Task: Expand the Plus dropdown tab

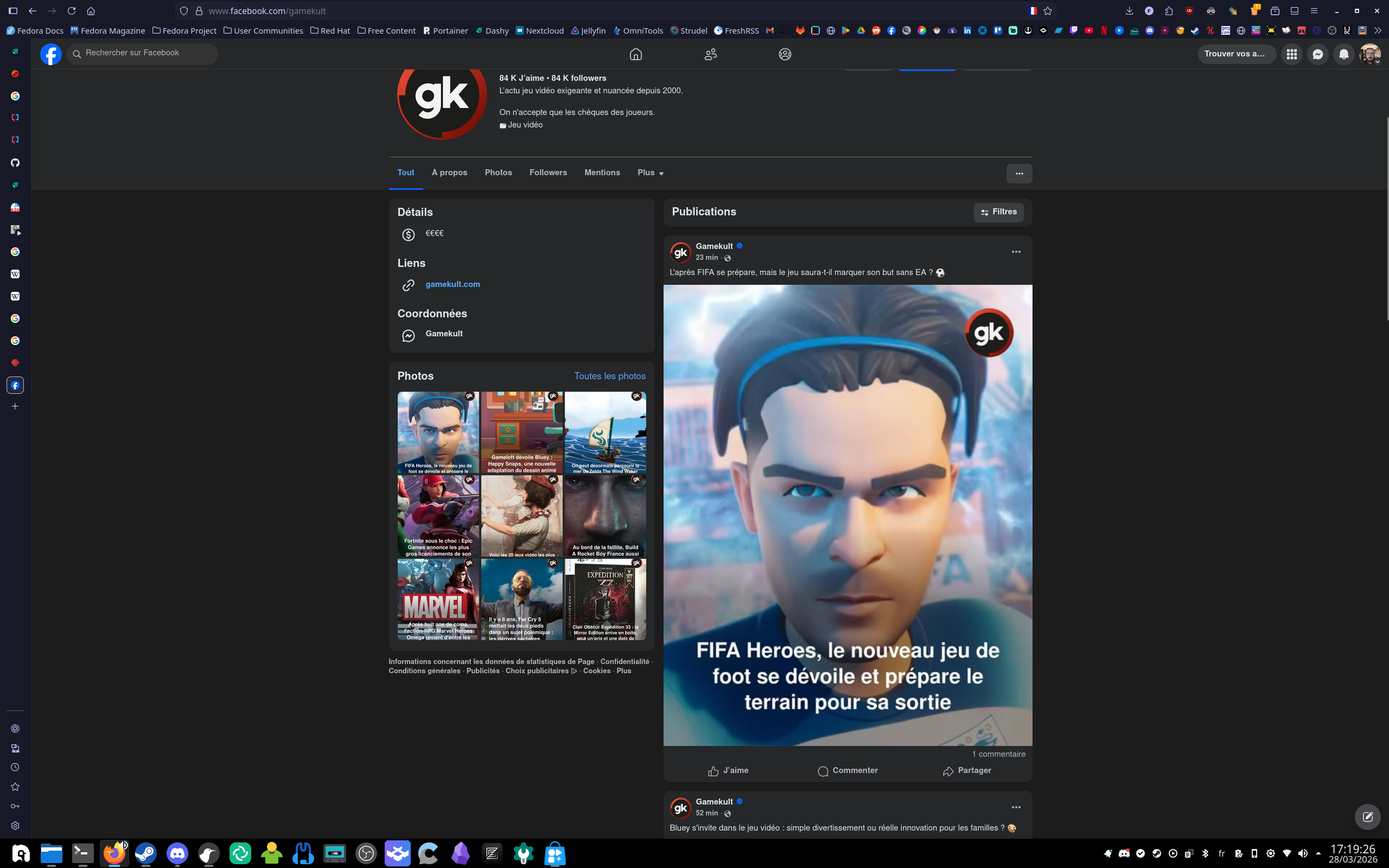Action: click(x=651, y=173)
